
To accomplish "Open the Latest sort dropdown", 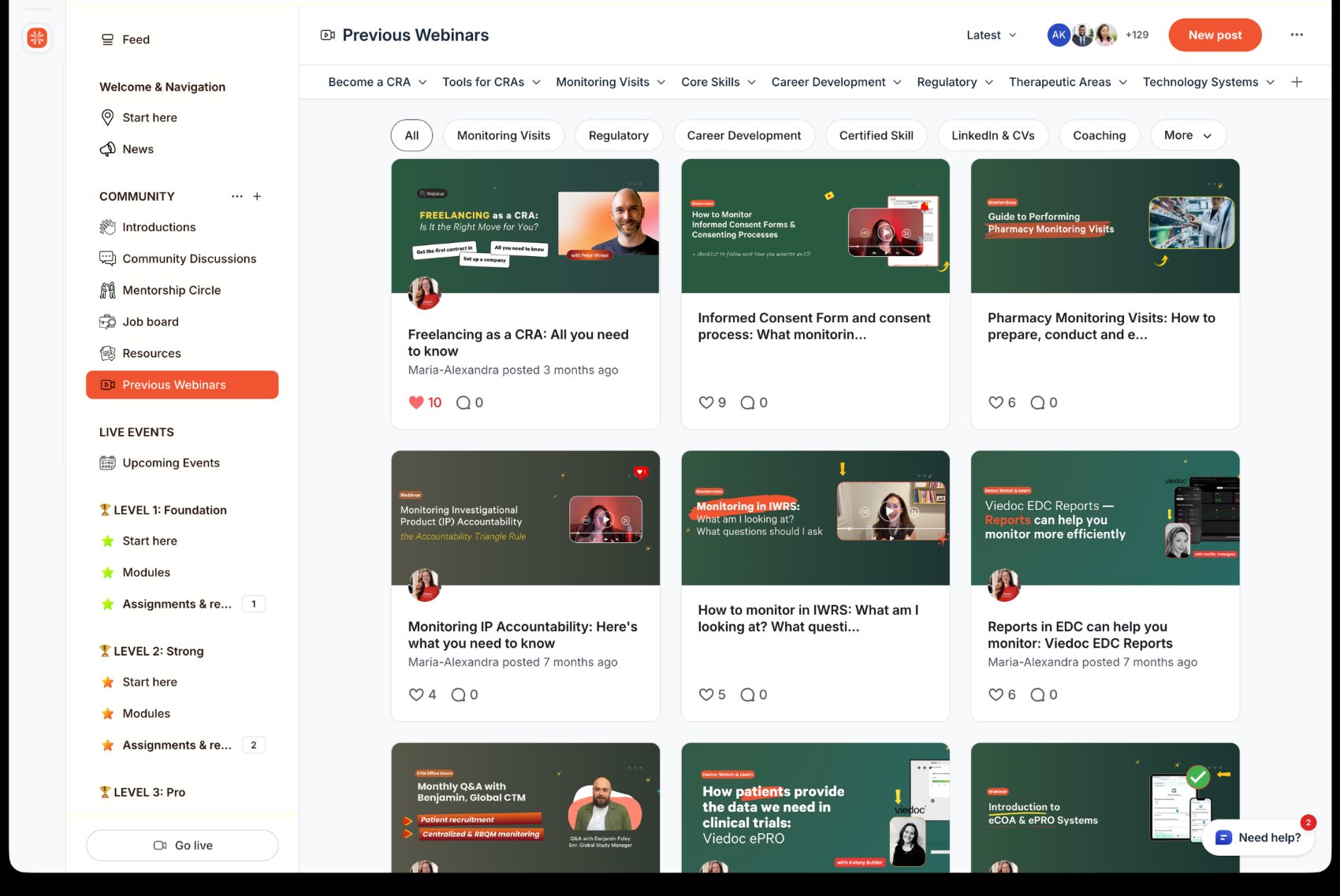I will 992,35.
